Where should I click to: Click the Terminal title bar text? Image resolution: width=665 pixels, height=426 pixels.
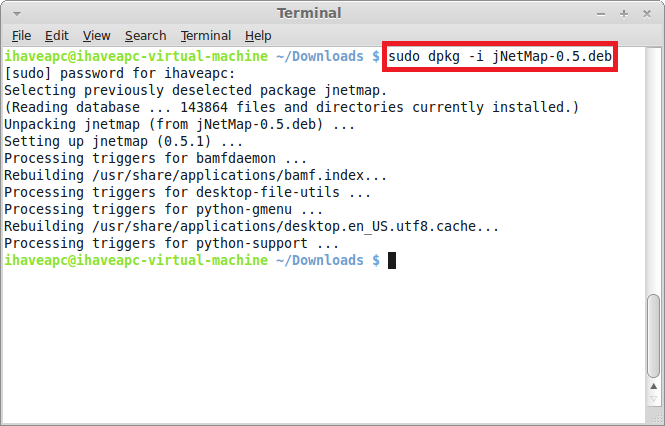309,13
